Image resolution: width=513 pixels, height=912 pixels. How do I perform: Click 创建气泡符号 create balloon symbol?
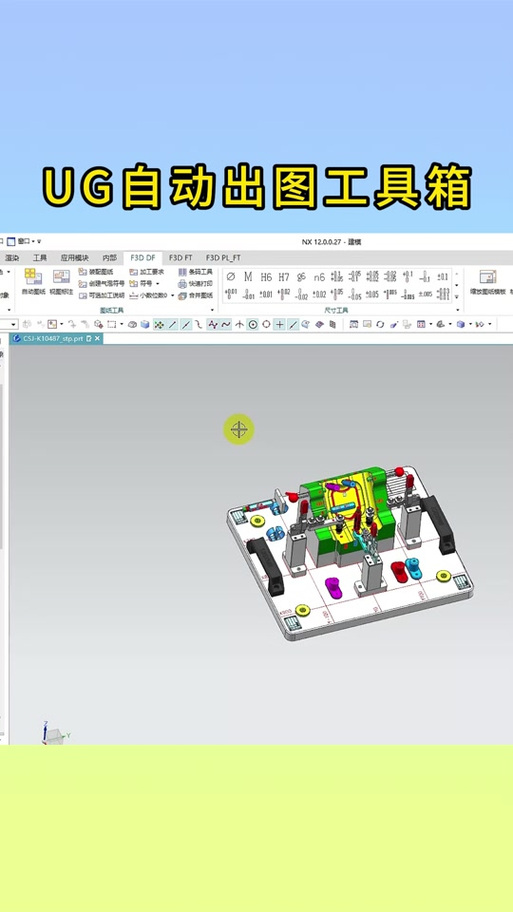101,283
